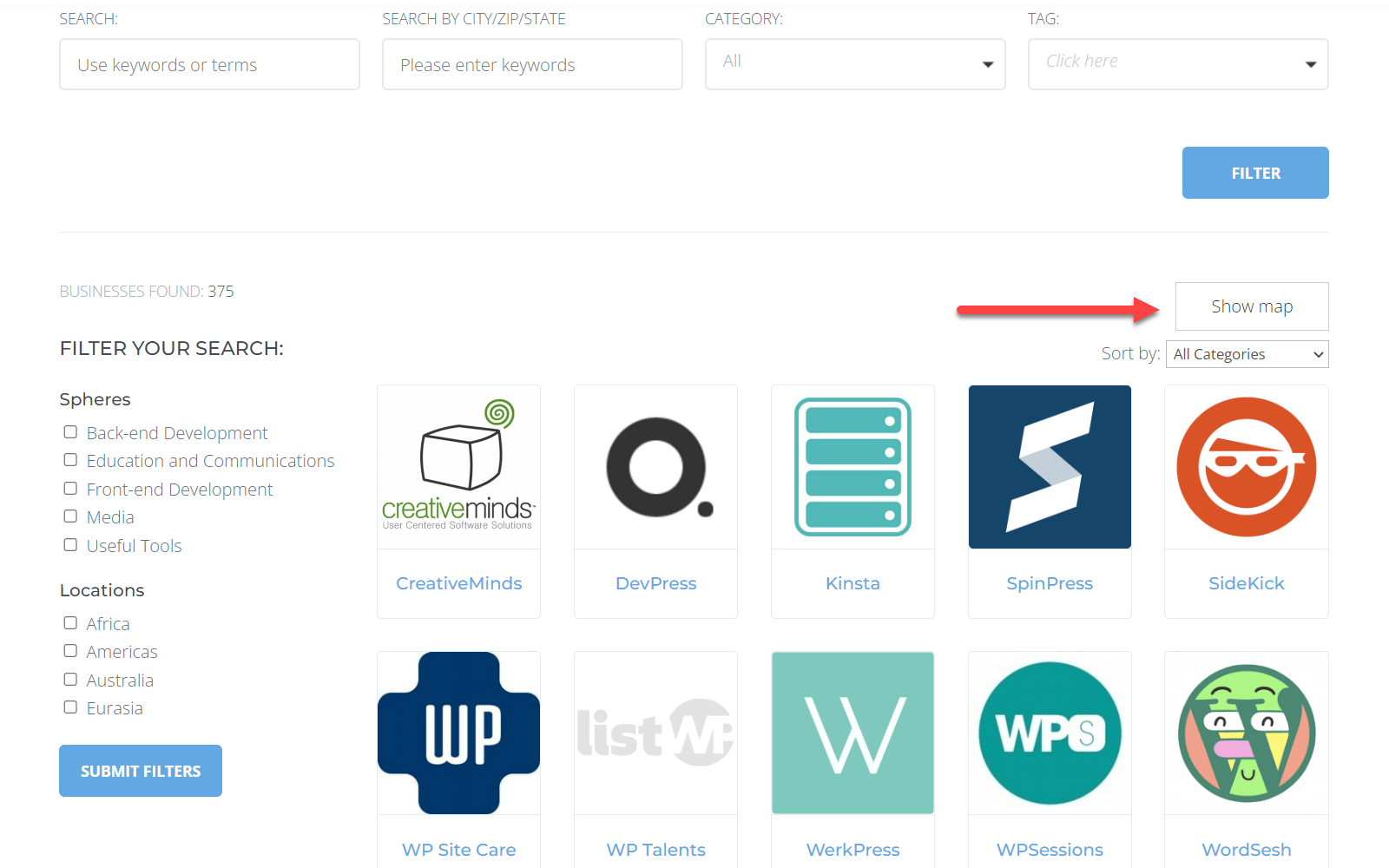Enable the Media sphere filter
The height and width of the screenshot is (868, 1389).
click(x=70, y=516)
